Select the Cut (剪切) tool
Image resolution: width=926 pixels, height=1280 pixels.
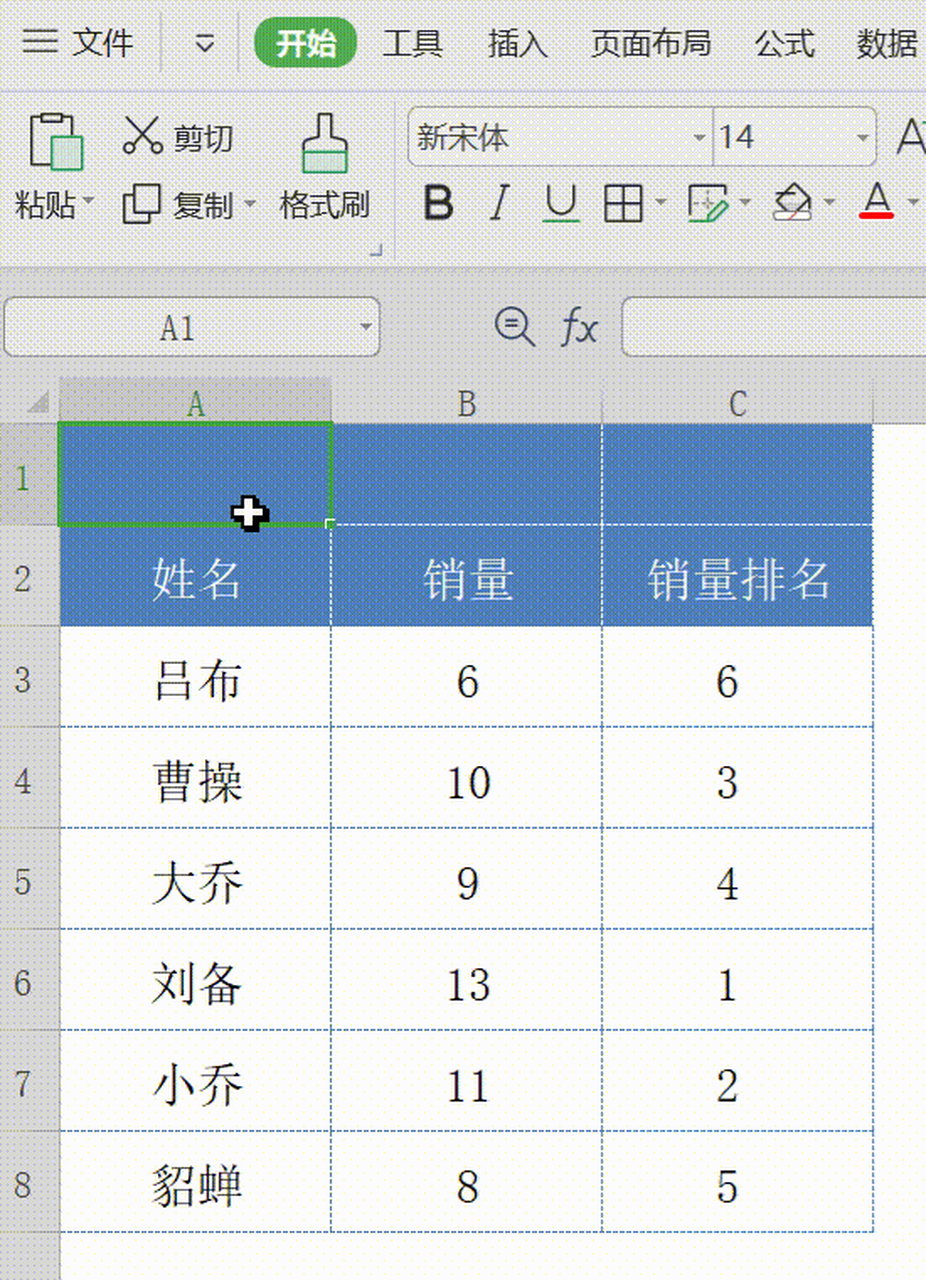tap(143, 135)
